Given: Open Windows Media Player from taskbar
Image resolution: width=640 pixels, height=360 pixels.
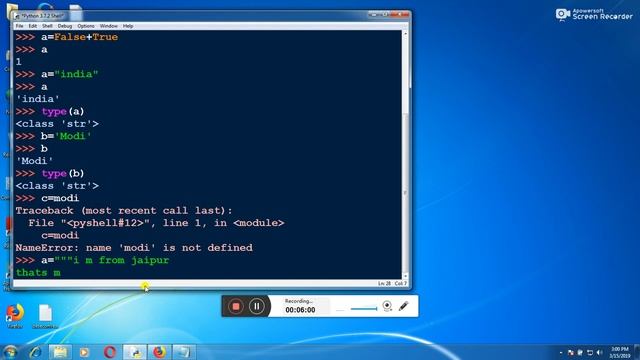Looking at the screenshot, I should point(84,352).
